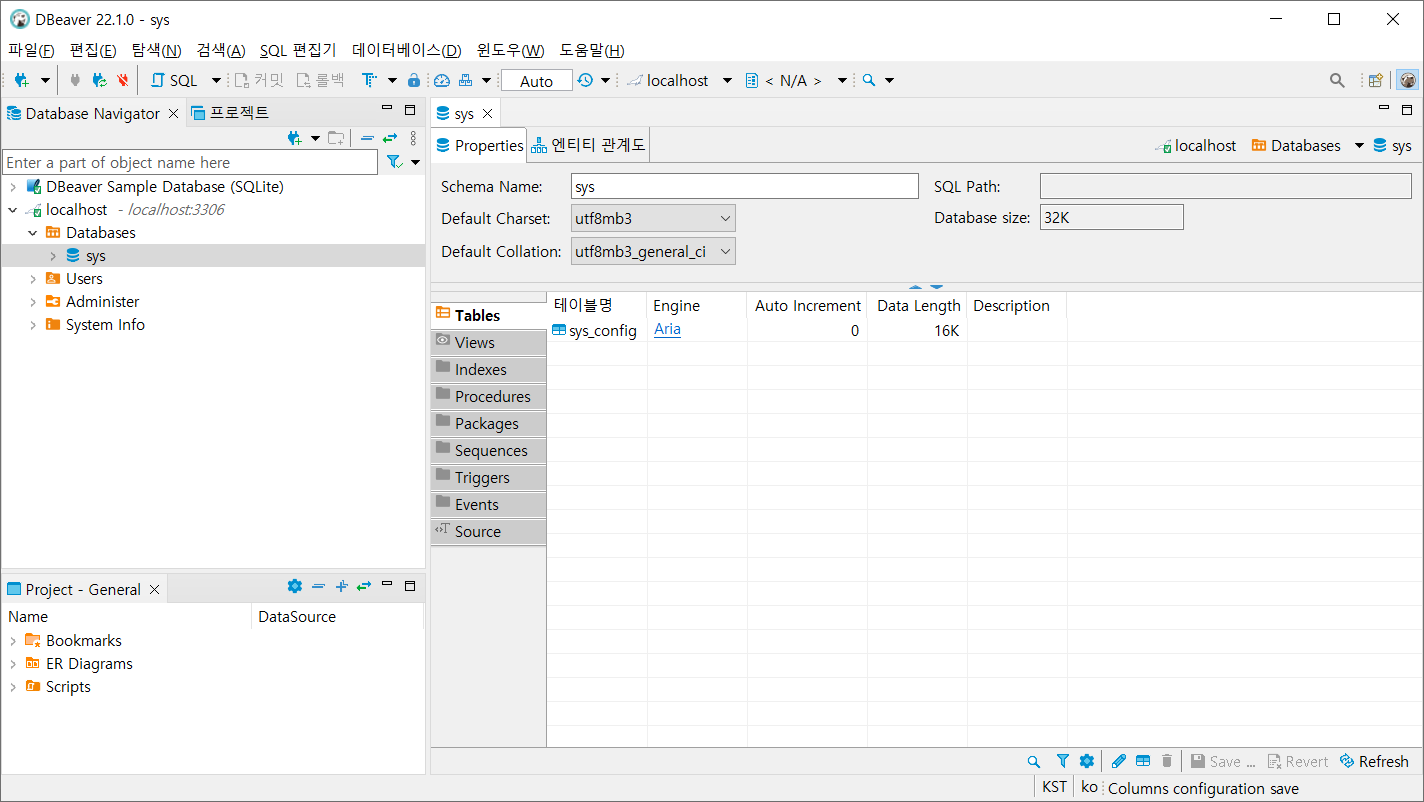Open Project panel settings gear icon
This screenshot has height=802, width=1424.
point(294,586)
